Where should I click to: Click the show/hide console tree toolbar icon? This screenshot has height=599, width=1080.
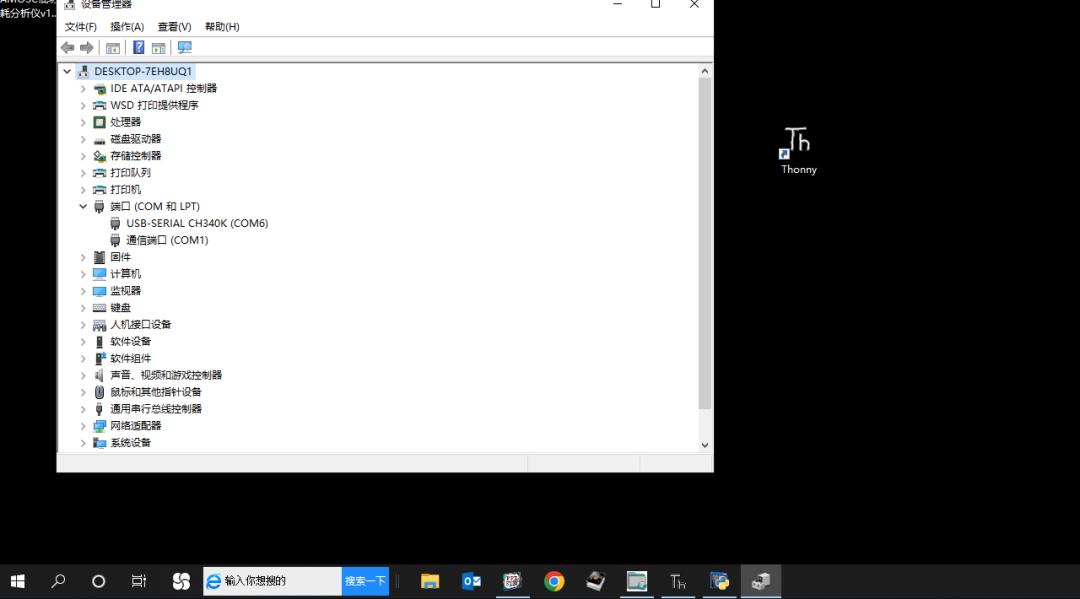[x=113, y=48]
